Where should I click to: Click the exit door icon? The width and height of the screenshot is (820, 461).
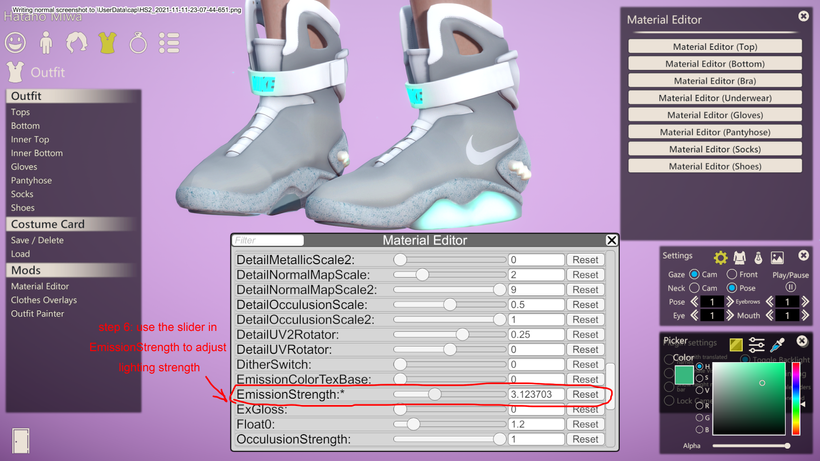pyautogui.click(x=21, y=441)
